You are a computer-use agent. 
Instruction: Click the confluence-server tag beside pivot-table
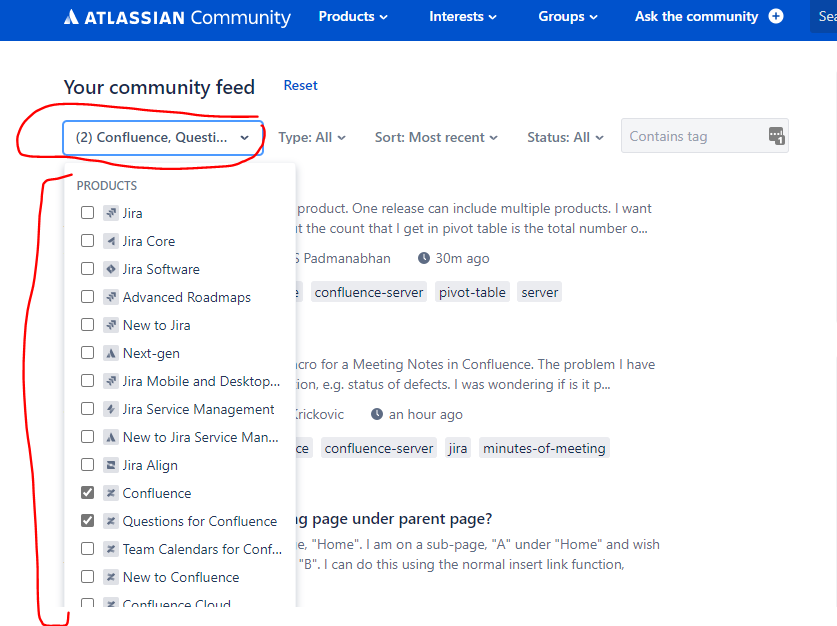[x=369, y=292]
